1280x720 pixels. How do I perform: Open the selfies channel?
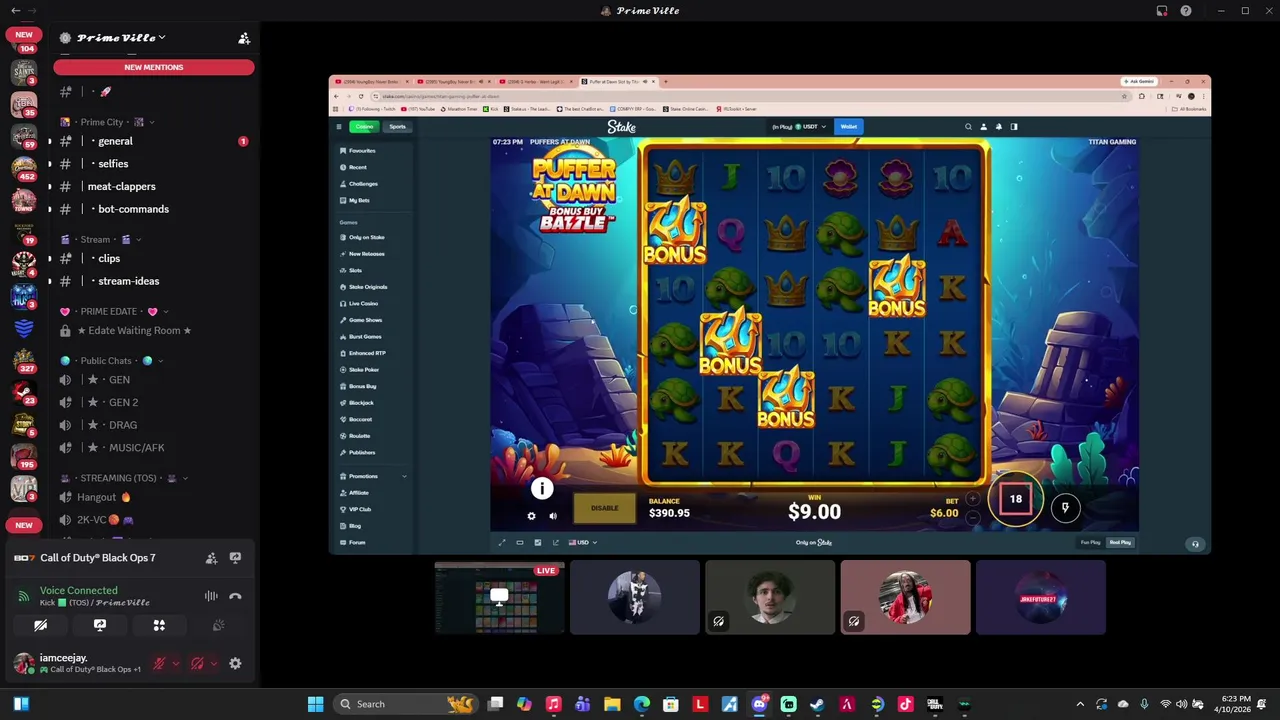point(154,164)
